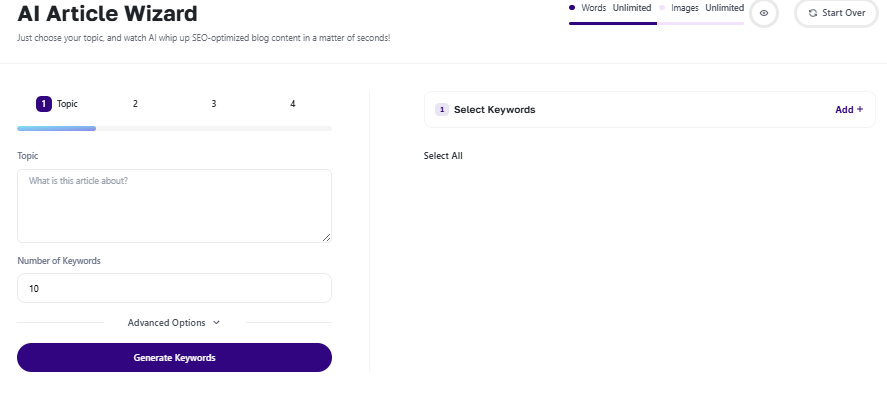Focus the Topic text area

pos(174,206)
